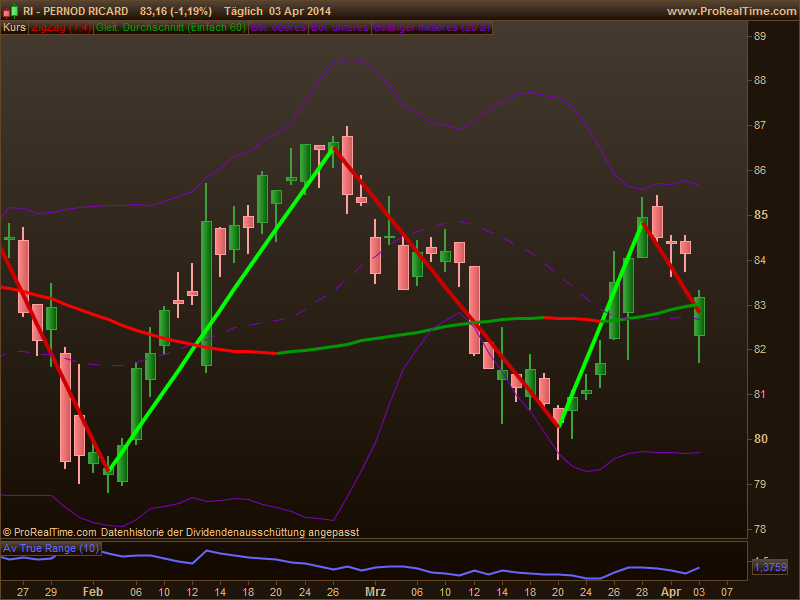This screenshot has height=600, width=800.
Task: Click the 85 price level on scale
Action: point(760,215)
